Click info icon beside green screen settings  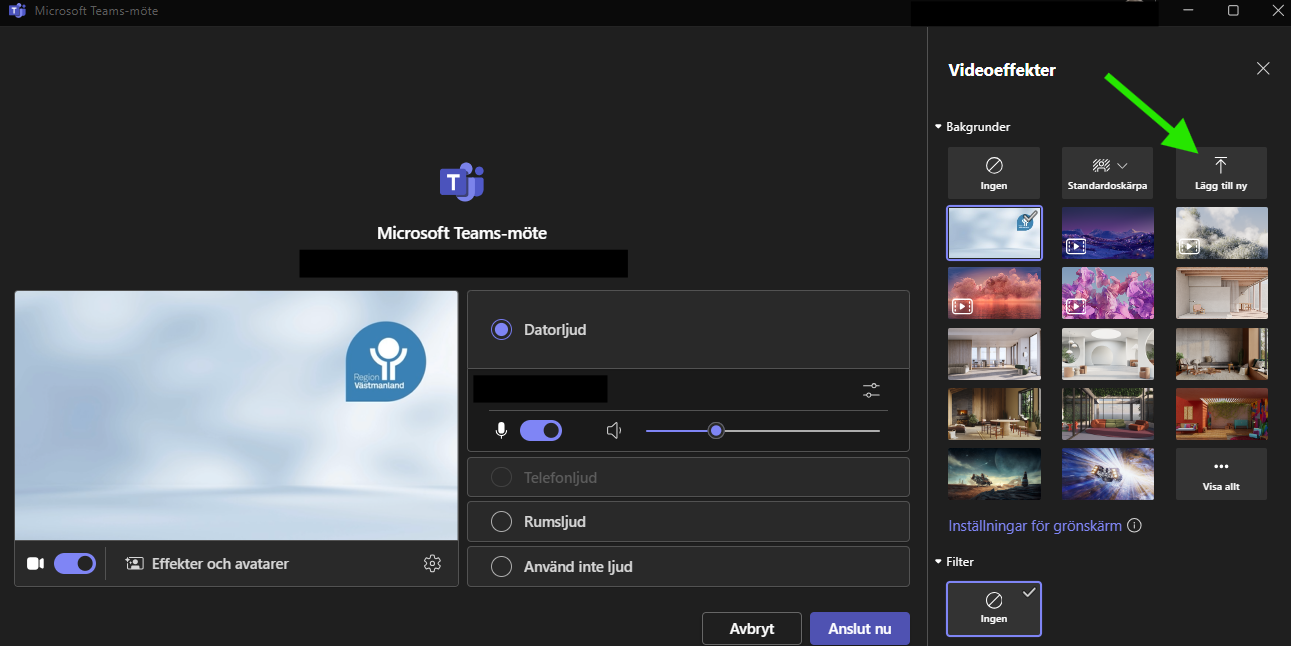click(x=1134, y=526)
